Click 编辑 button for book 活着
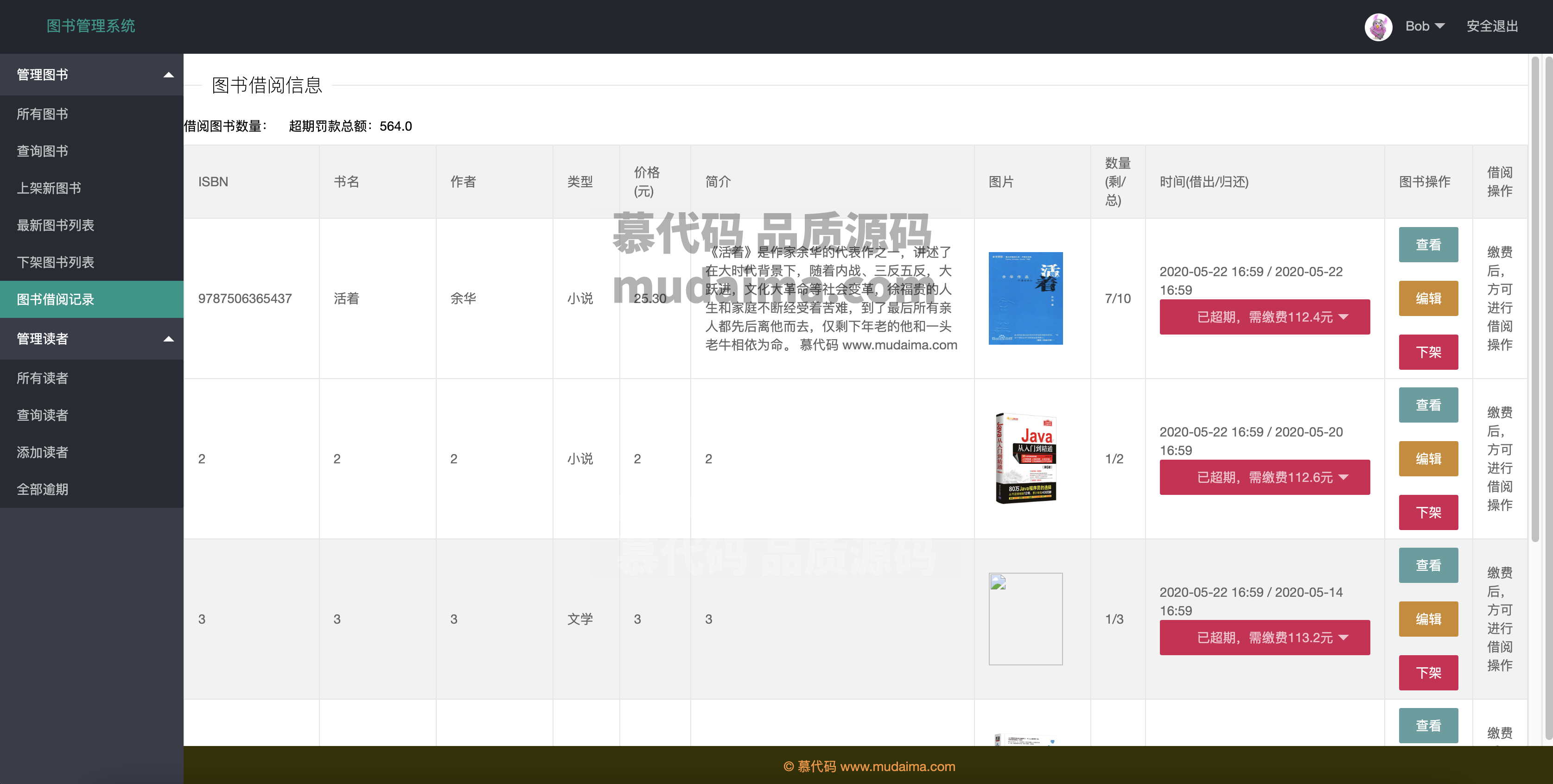This screenshot has width=1553, height=784. tap(1428, 298)
